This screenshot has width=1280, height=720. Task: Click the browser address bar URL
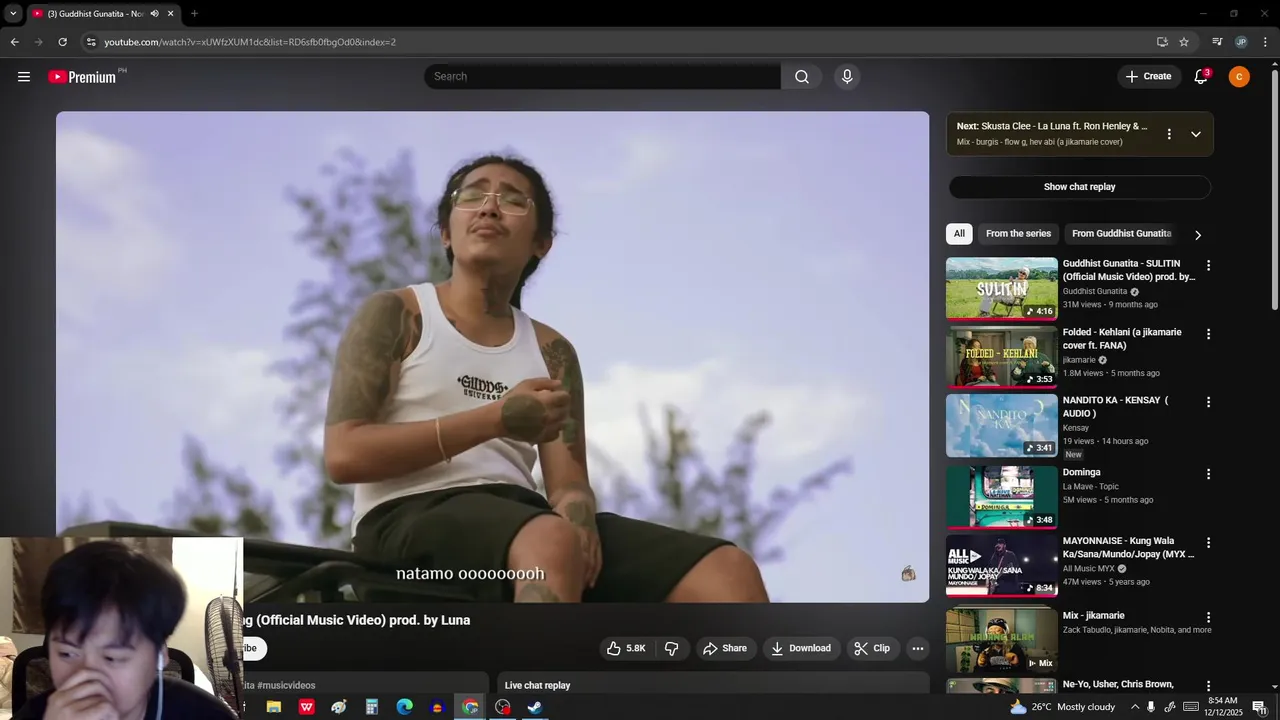(250, 42)
